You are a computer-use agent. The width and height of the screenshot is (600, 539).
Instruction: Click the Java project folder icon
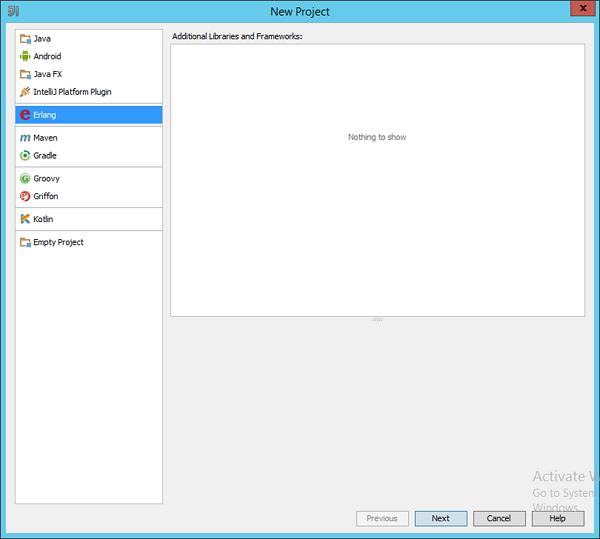click(x=25, y=39)
